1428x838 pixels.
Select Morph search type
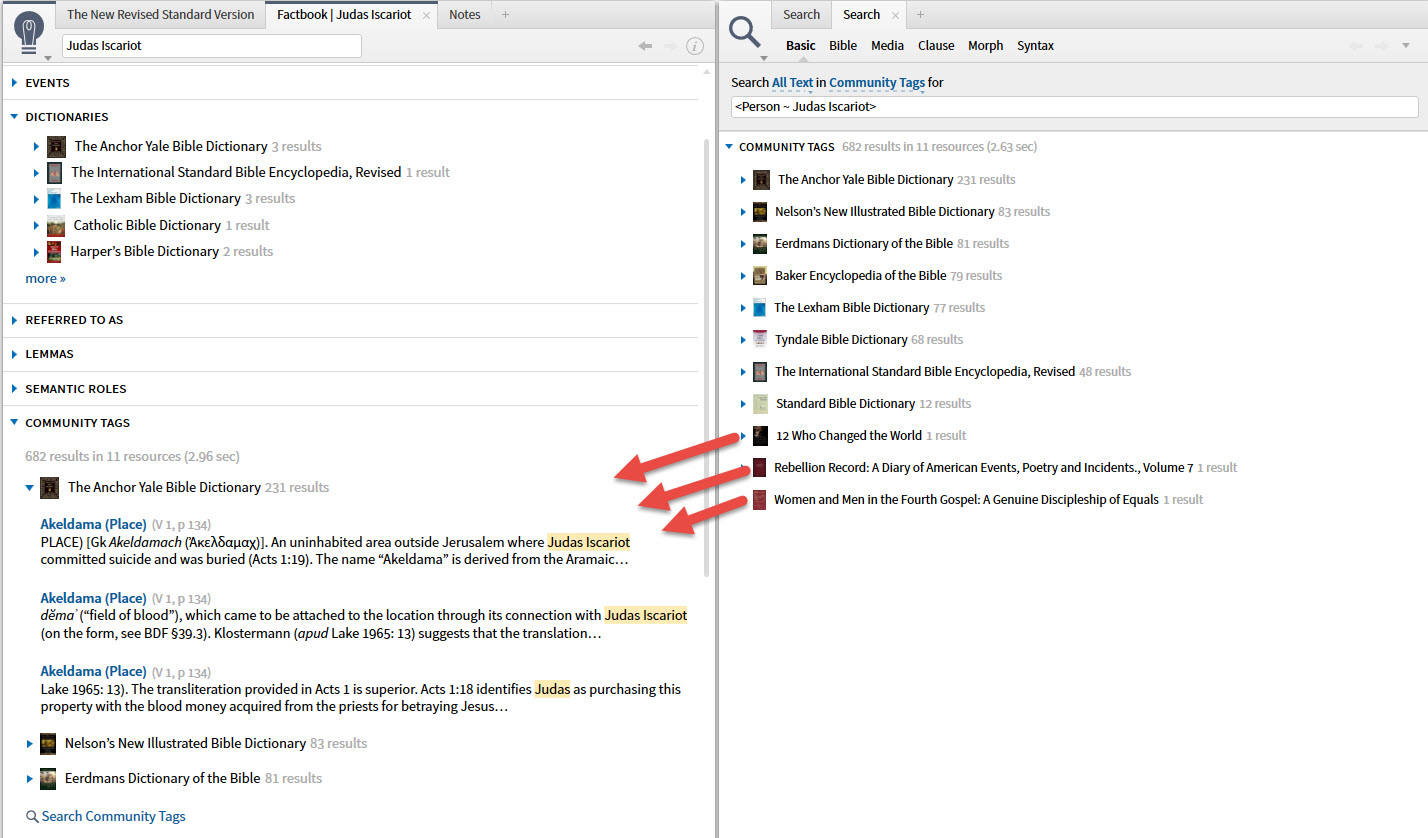(985, 46)
